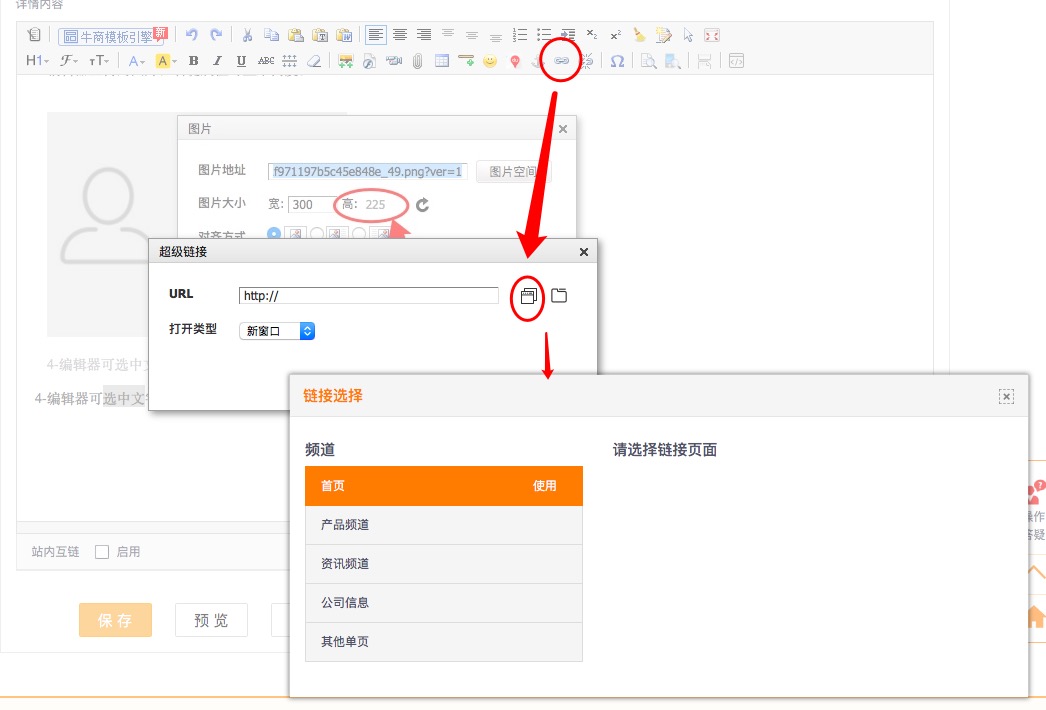
Task: Open the font size dropdown
Action: click(x=99, y=61)
